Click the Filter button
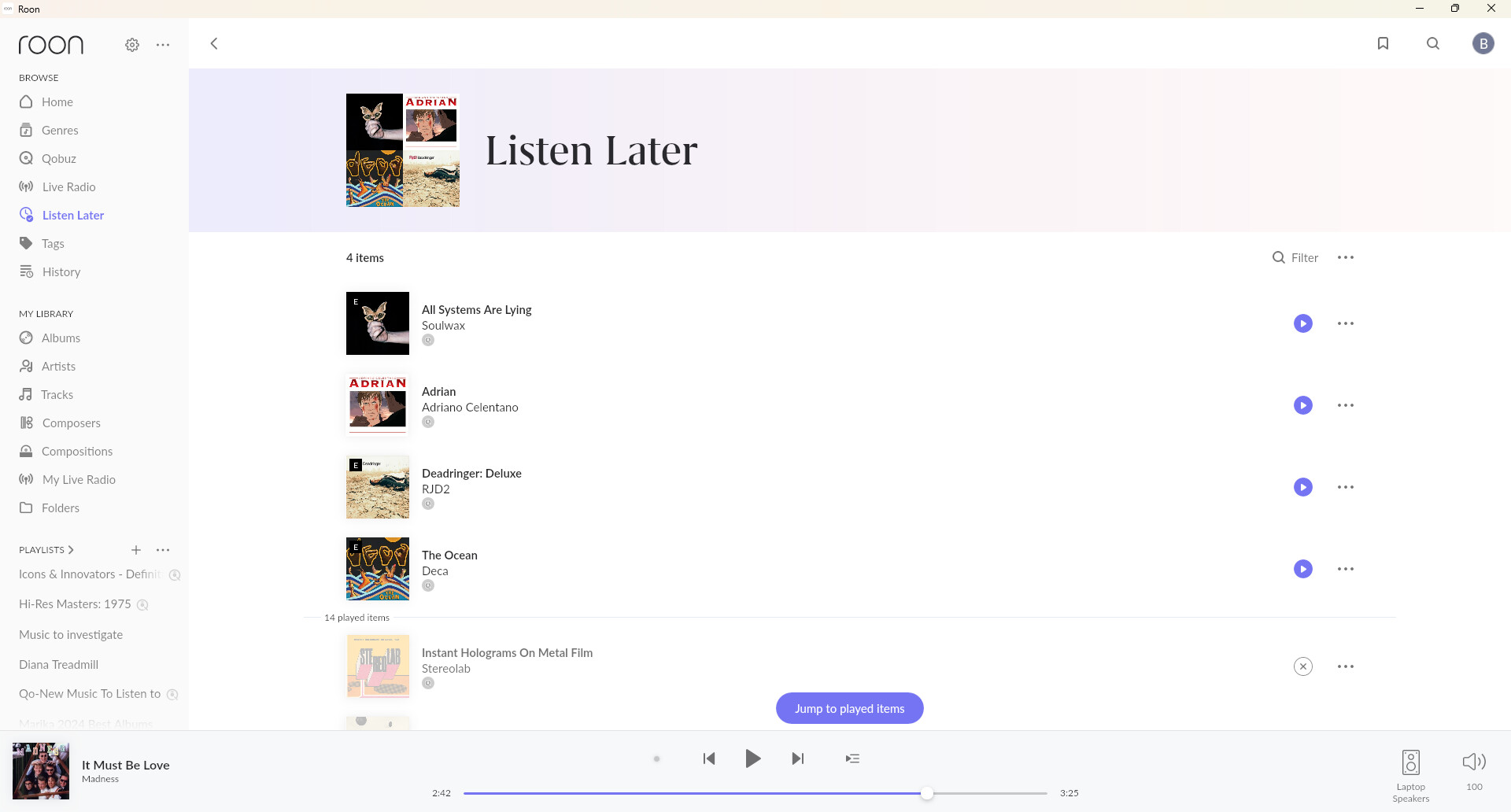The height and width of the screenshot is (812, 1511). [1295, 257]
